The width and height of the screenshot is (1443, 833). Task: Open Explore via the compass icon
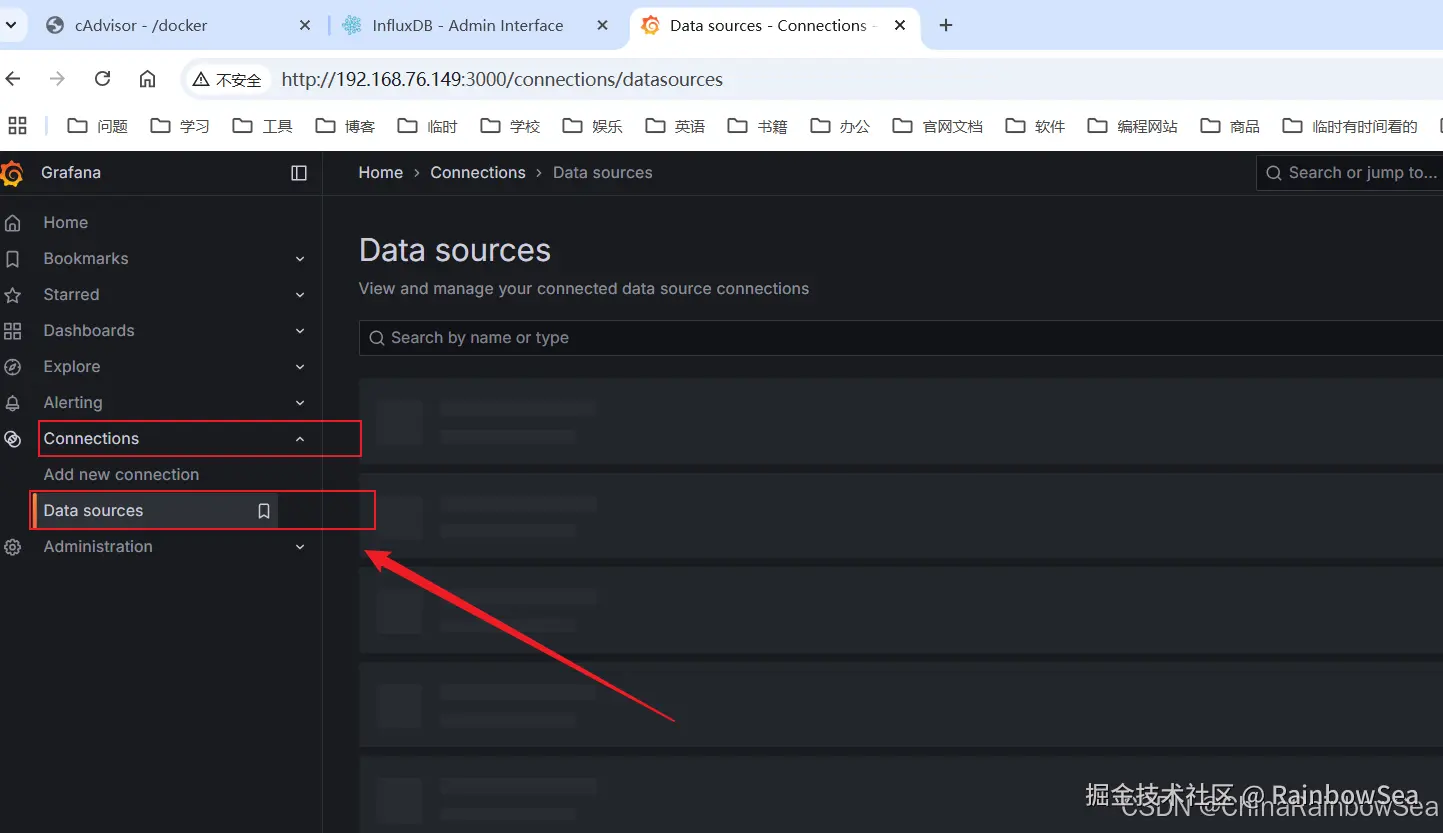[x=13, y=367]
